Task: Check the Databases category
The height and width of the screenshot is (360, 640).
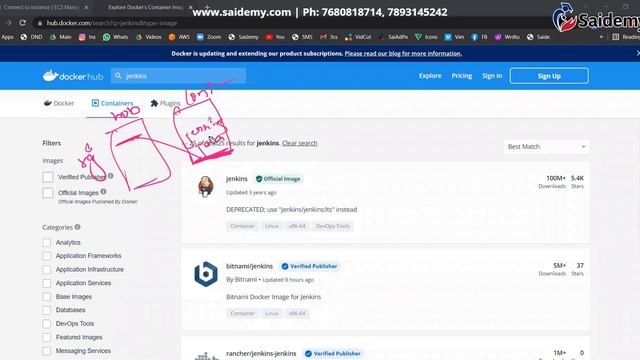Action: 47,310
